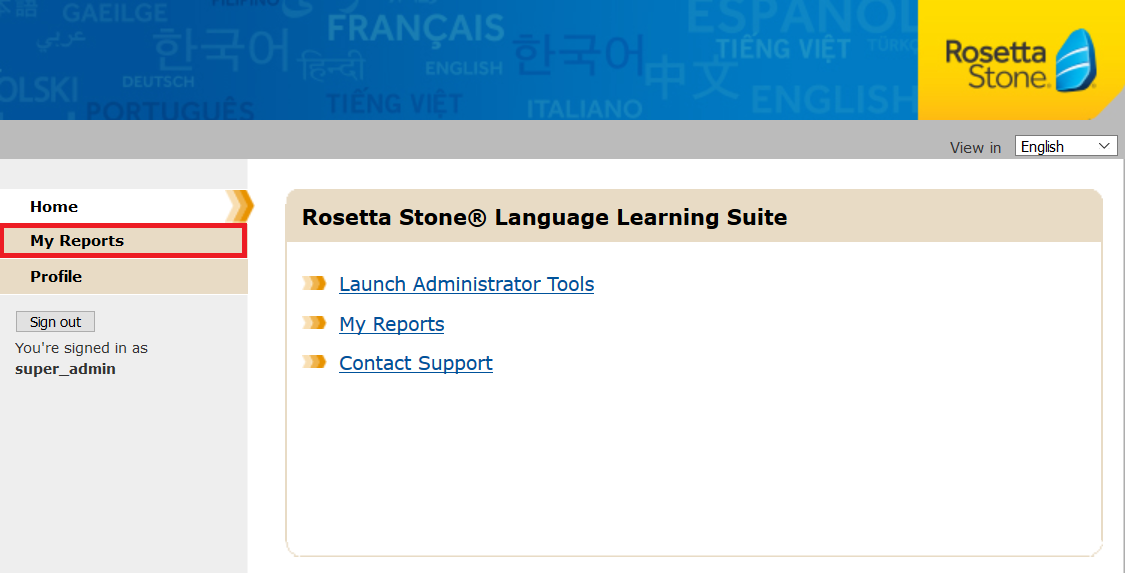Click the orange chevron beside Home

tap(240, 206)
